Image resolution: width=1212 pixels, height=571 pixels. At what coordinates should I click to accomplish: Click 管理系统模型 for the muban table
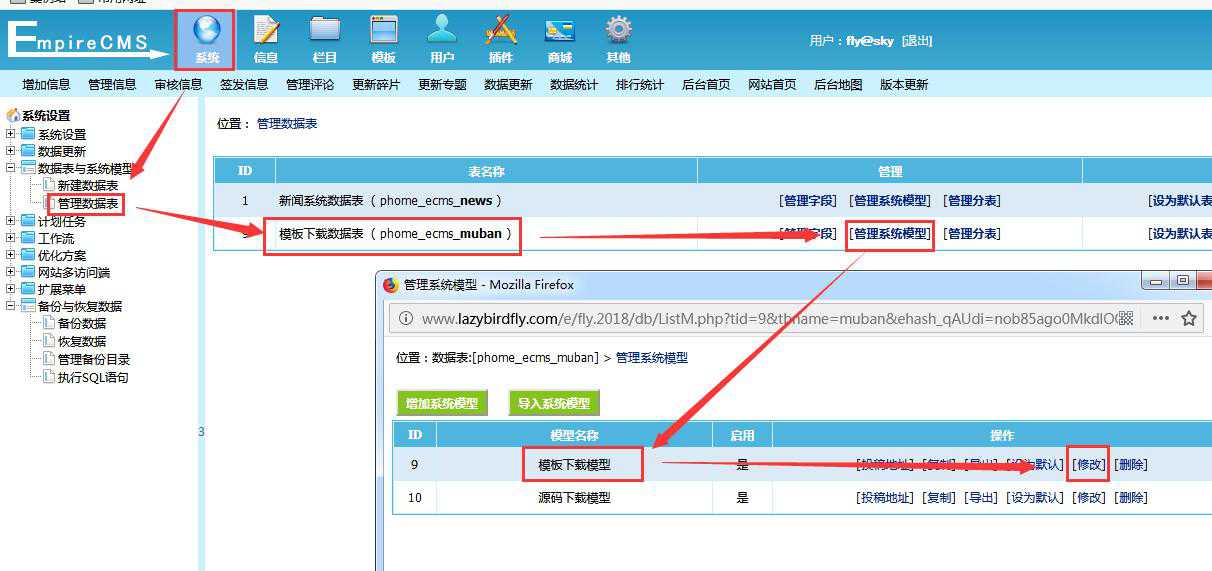[x=889, y=234]
